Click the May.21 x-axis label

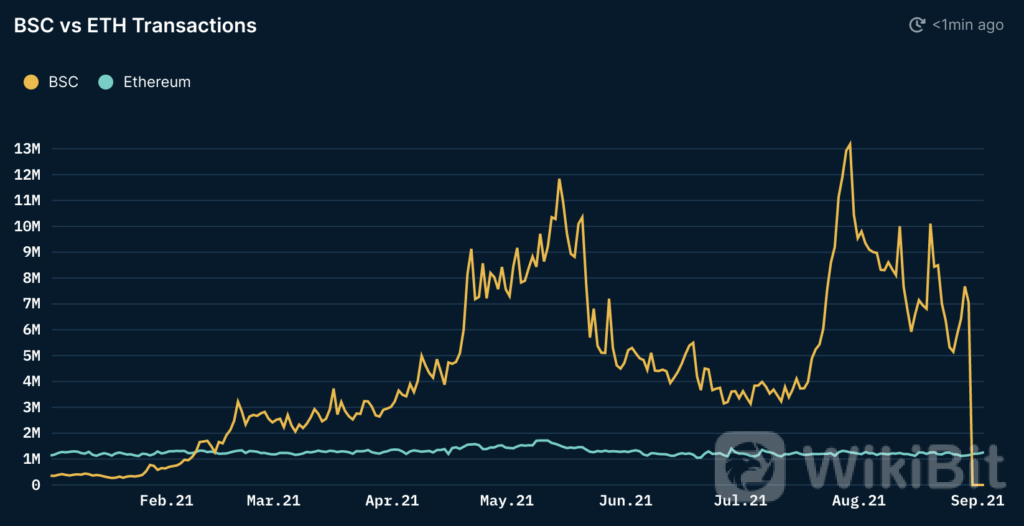tap(507, 501)
